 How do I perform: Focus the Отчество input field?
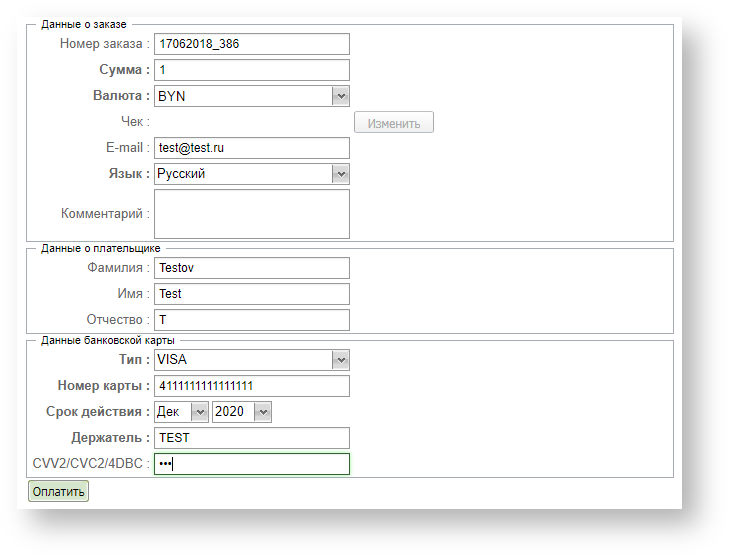click(x=251, y=320)
